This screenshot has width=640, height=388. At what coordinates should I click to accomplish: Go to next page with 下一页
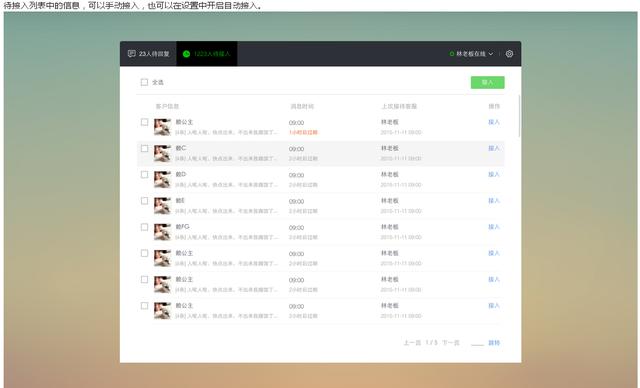451,343
